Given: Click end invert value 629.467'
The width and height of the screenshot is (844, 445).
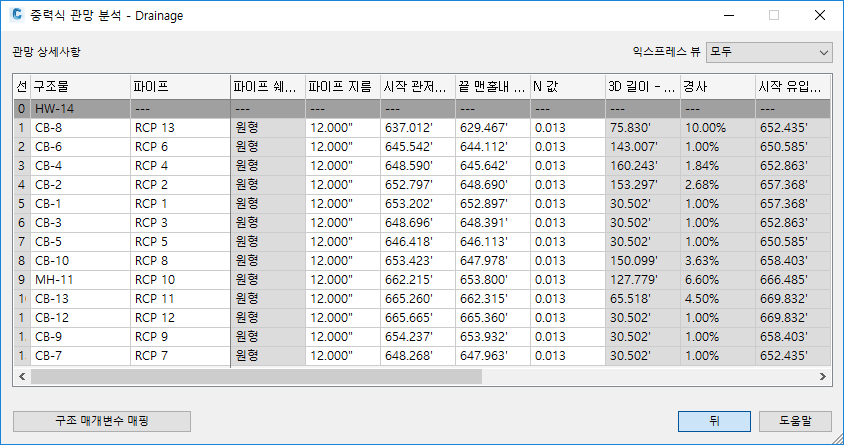Looking at the screenshot, I should pos(493,128).
